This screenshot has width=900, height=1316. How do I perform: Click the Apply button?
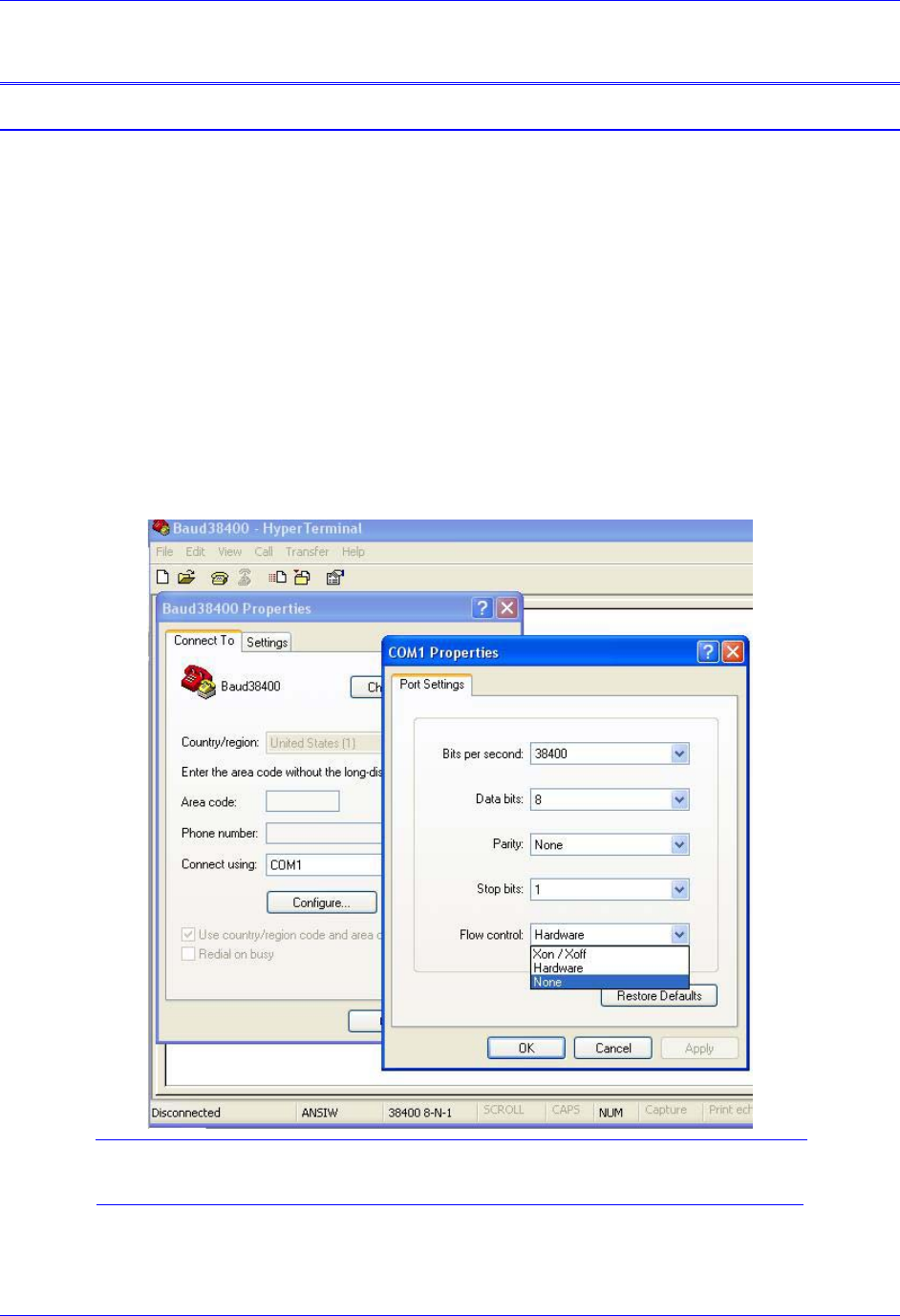(x=699, y=1048)
